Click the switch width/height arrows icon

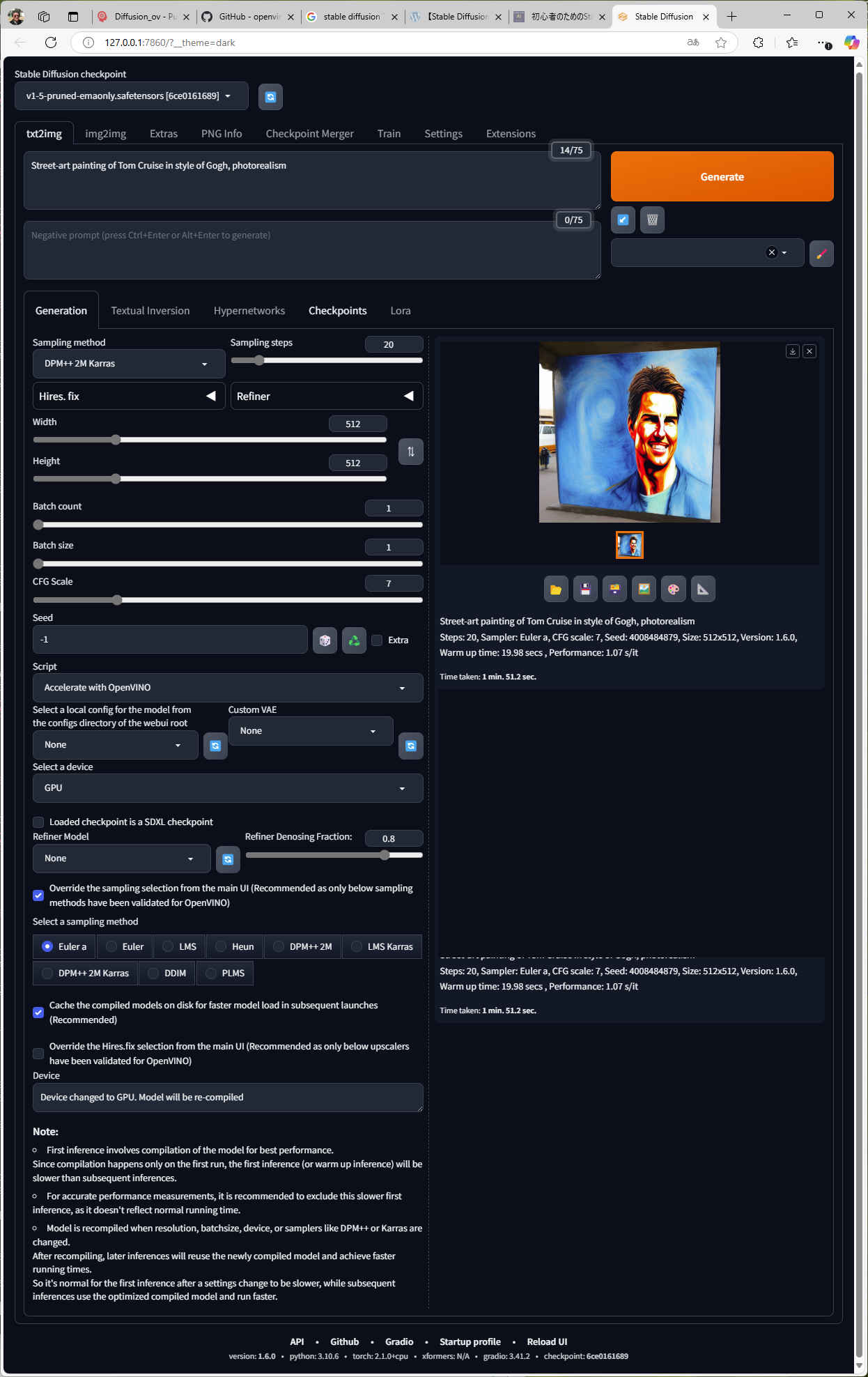410,452
